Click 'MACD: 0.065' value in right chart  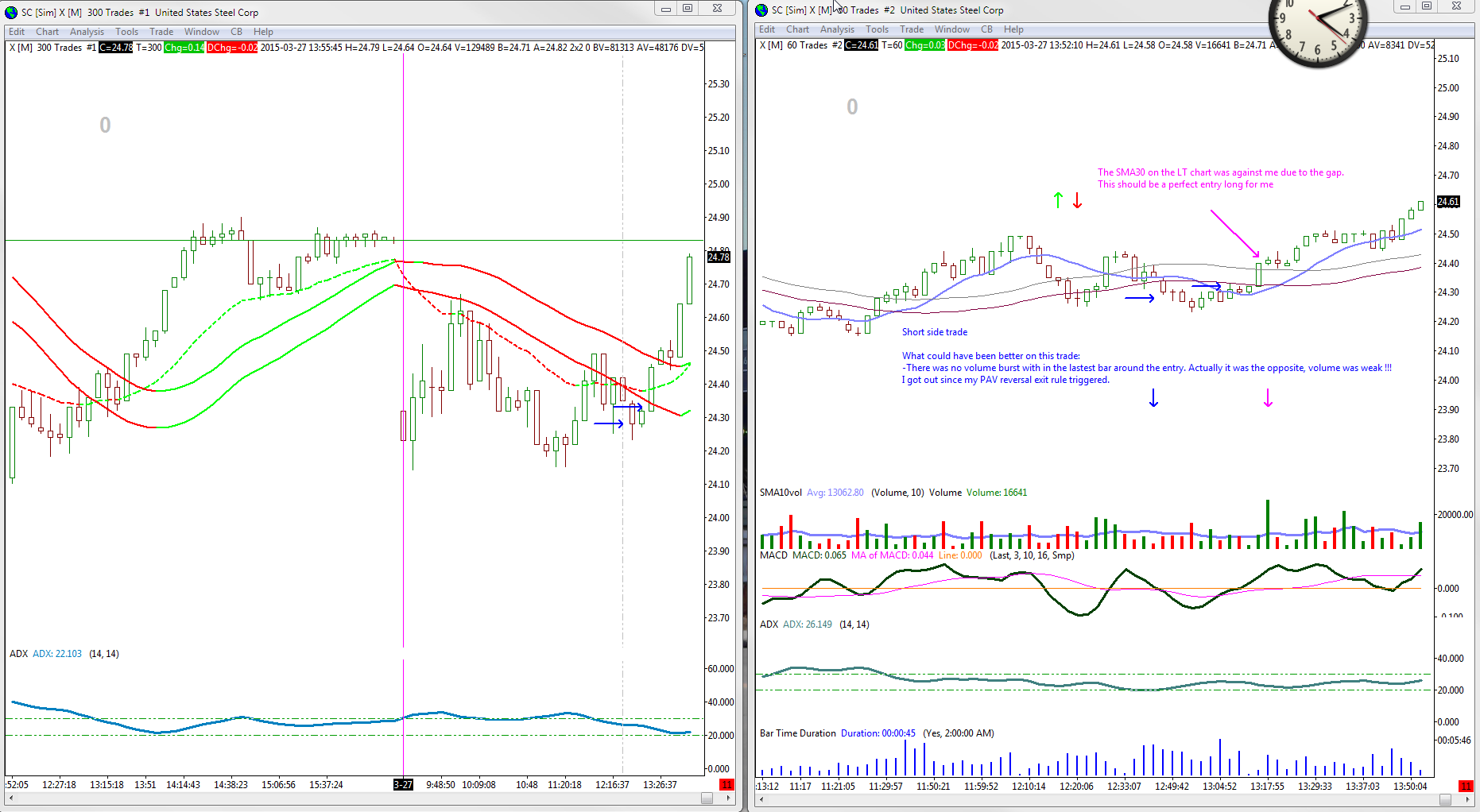coord(819,555)
